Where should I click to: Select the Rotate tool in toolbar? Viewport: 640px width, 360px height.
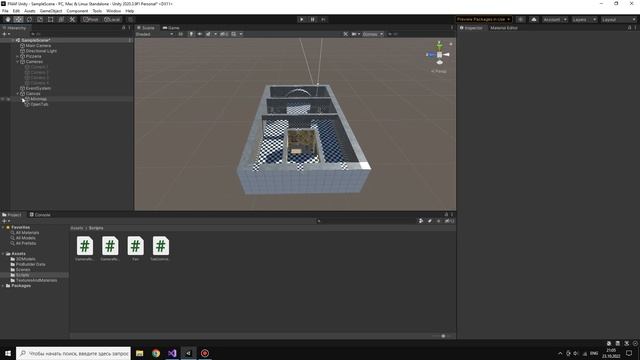[29, 19]
